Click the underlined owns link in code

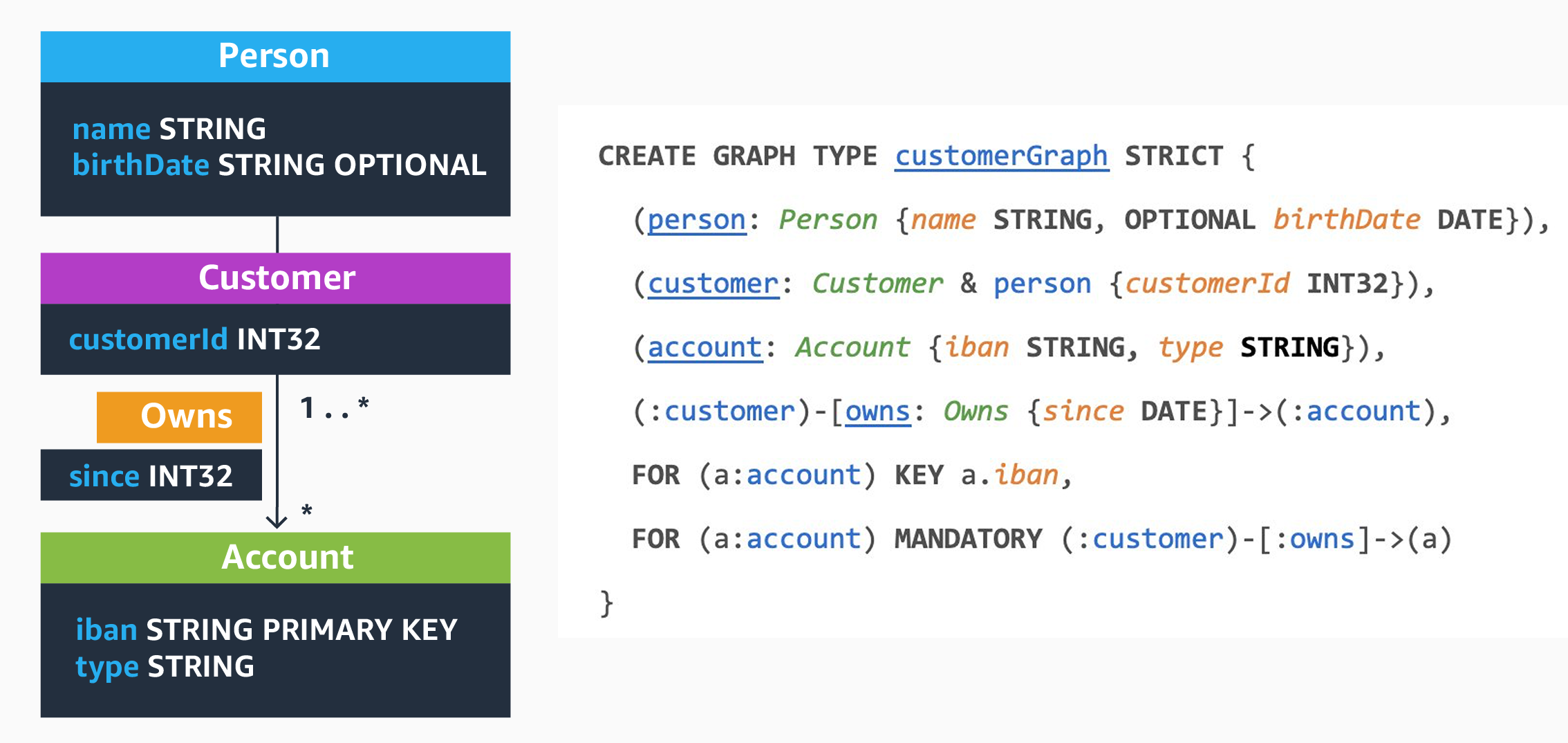pos(877,412)
